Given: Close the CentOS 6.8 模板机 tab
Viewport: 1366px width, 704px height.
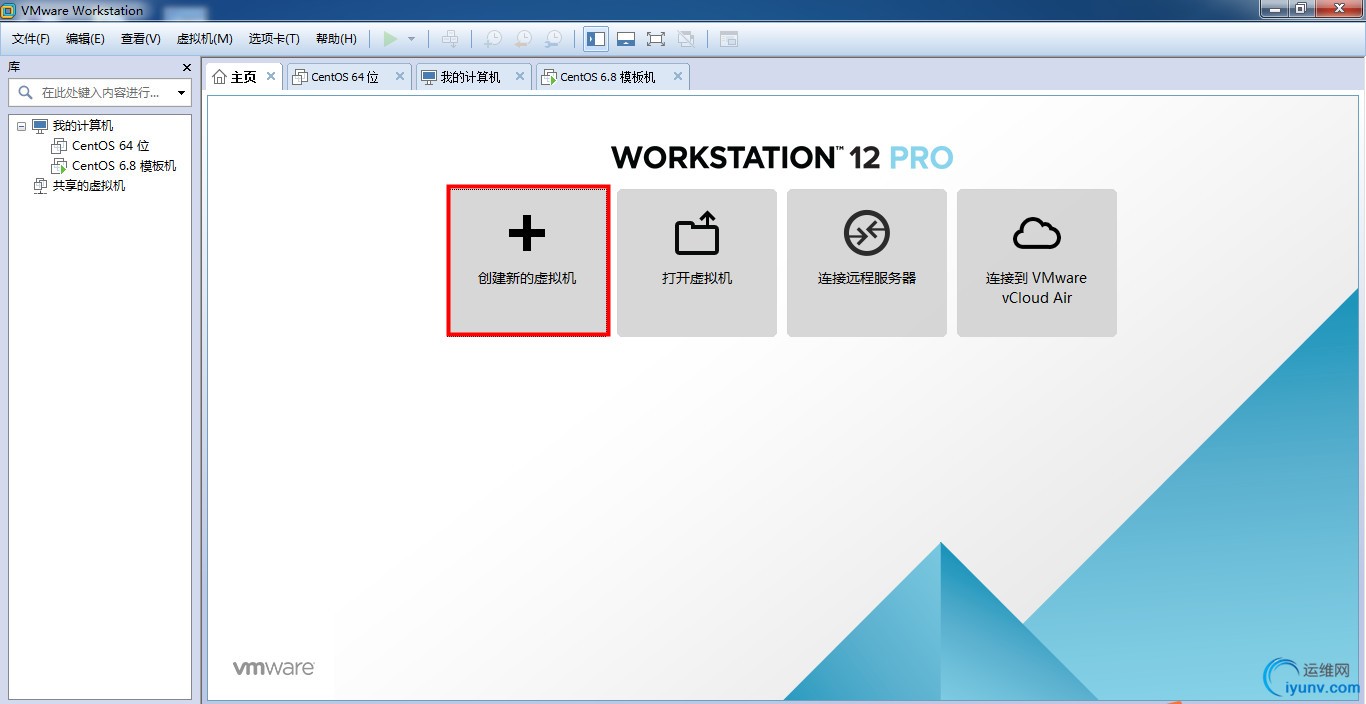Looking at the screenshot, I should [x=678, y=76].
